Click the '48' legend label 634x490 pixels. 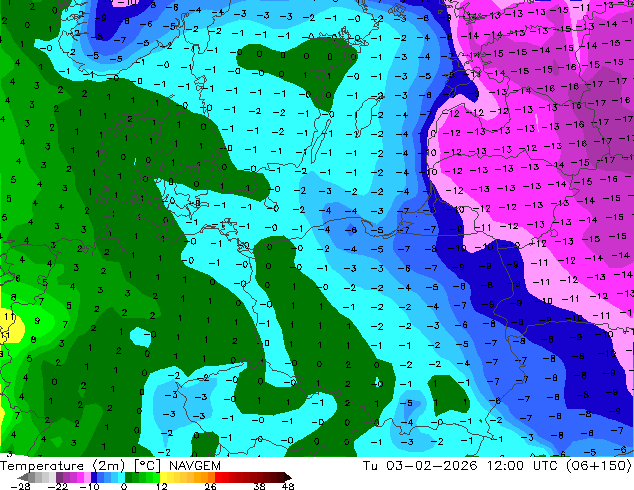click(x=288, y=486)
